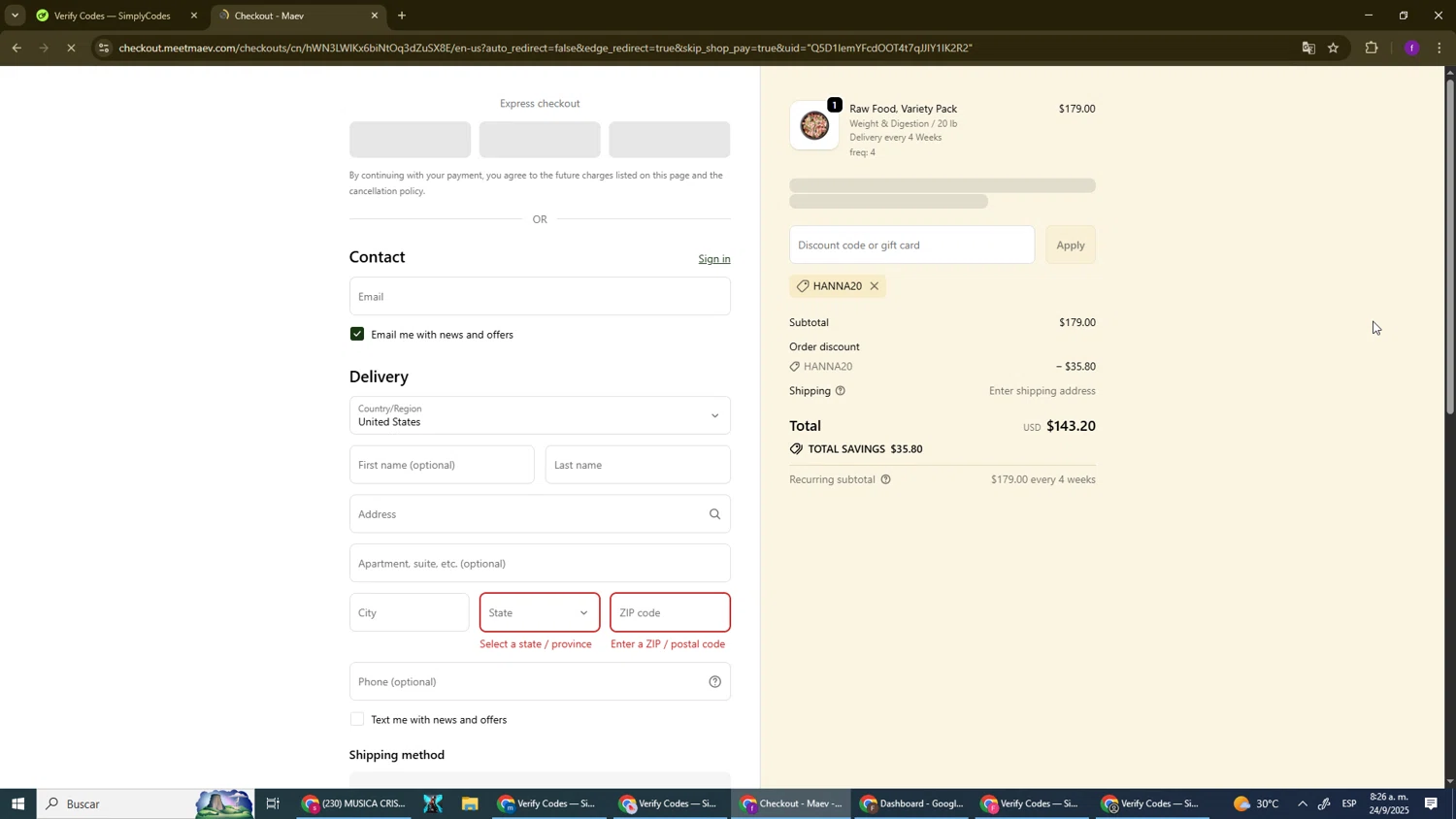The image size is (1456, 819).
Task: Stop loading the page
Action: pyautogui.click(x=71, y=48)
